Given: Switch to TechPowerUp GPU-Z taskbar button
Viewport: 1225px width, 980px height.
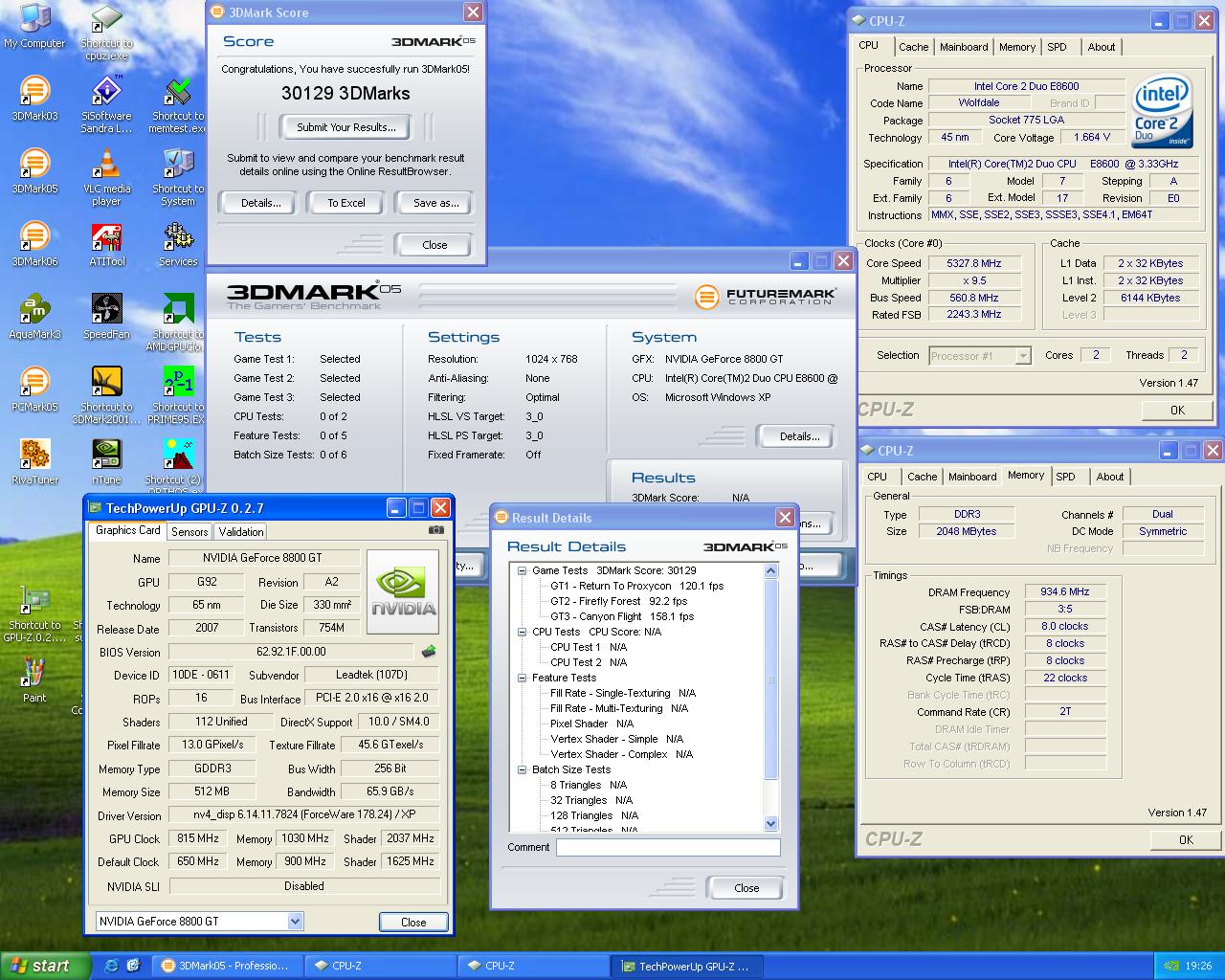Looking at the screenshot, I should pyautogui.click(x=686, y=966).
